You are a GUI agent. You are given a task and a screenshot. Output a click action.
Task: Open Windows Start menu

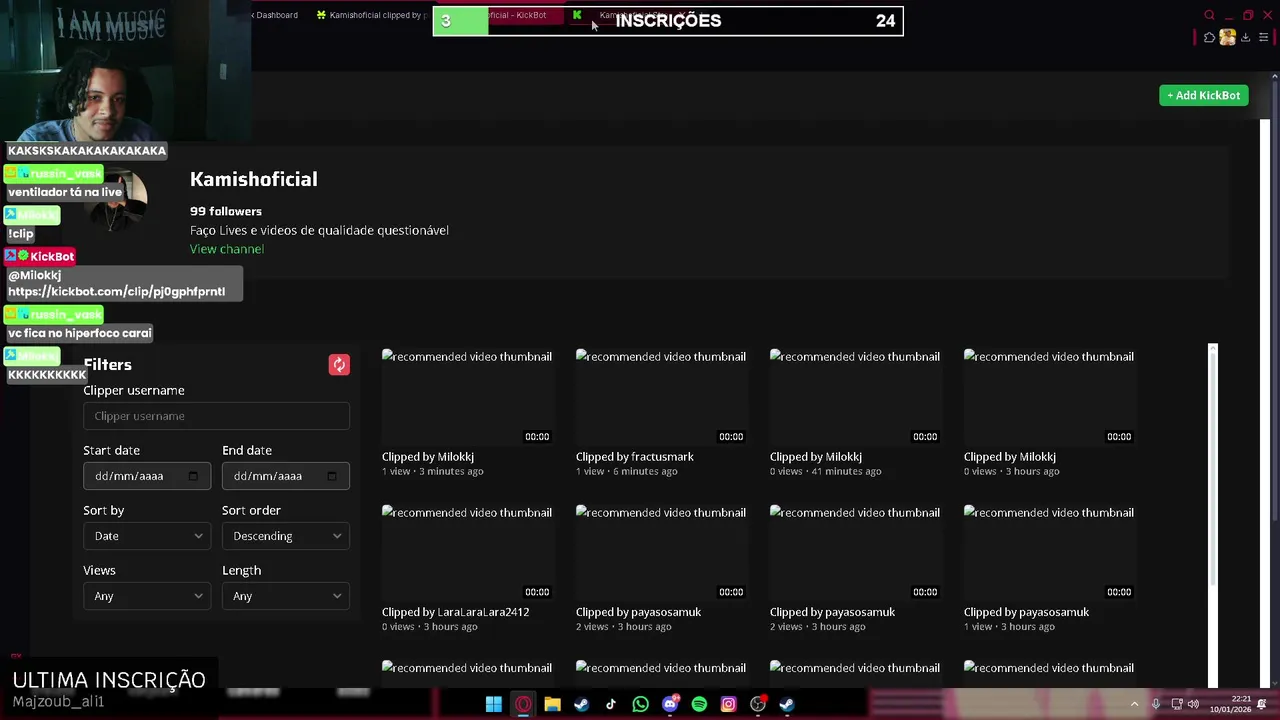pos(493,704)
